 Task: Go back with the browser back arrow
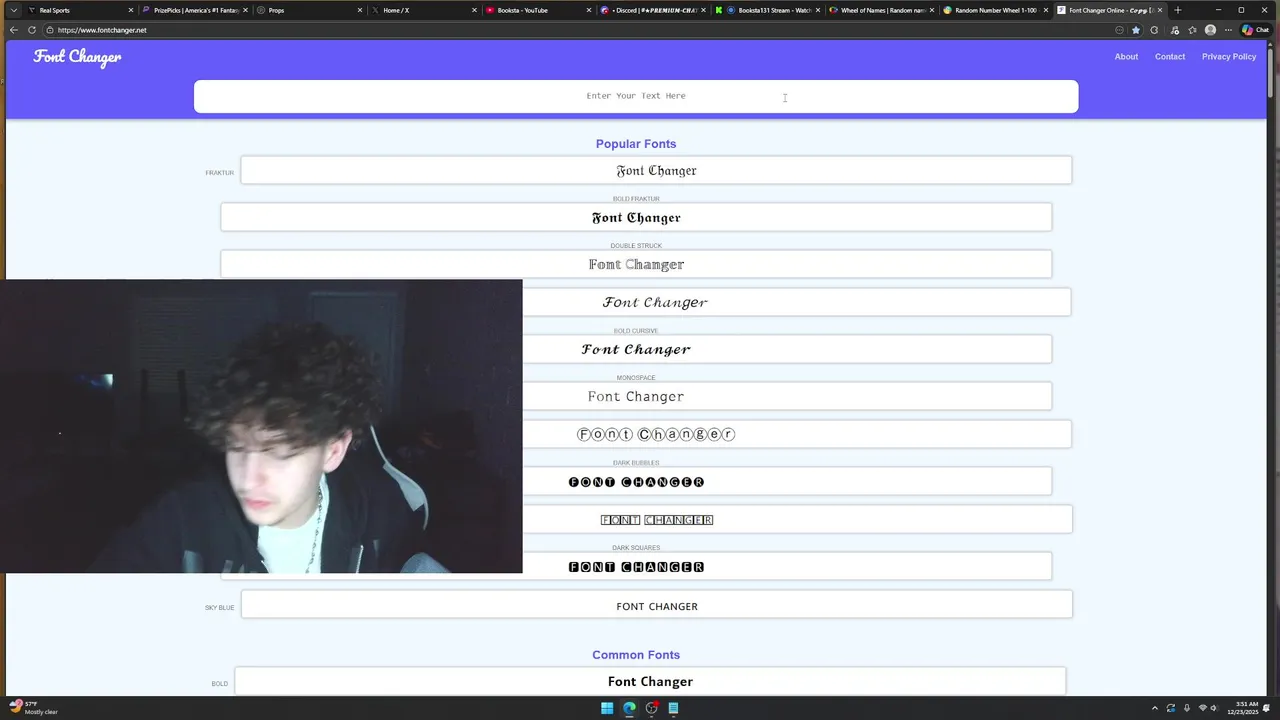coord(14,30)
